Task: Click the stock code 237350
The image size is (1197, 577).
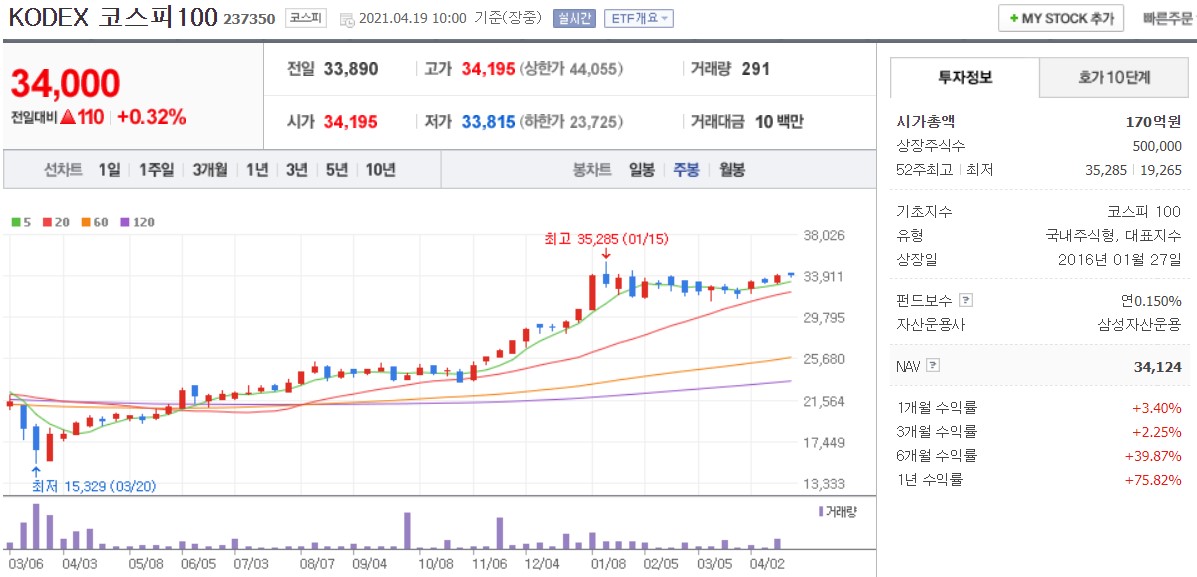Action: 249,19
